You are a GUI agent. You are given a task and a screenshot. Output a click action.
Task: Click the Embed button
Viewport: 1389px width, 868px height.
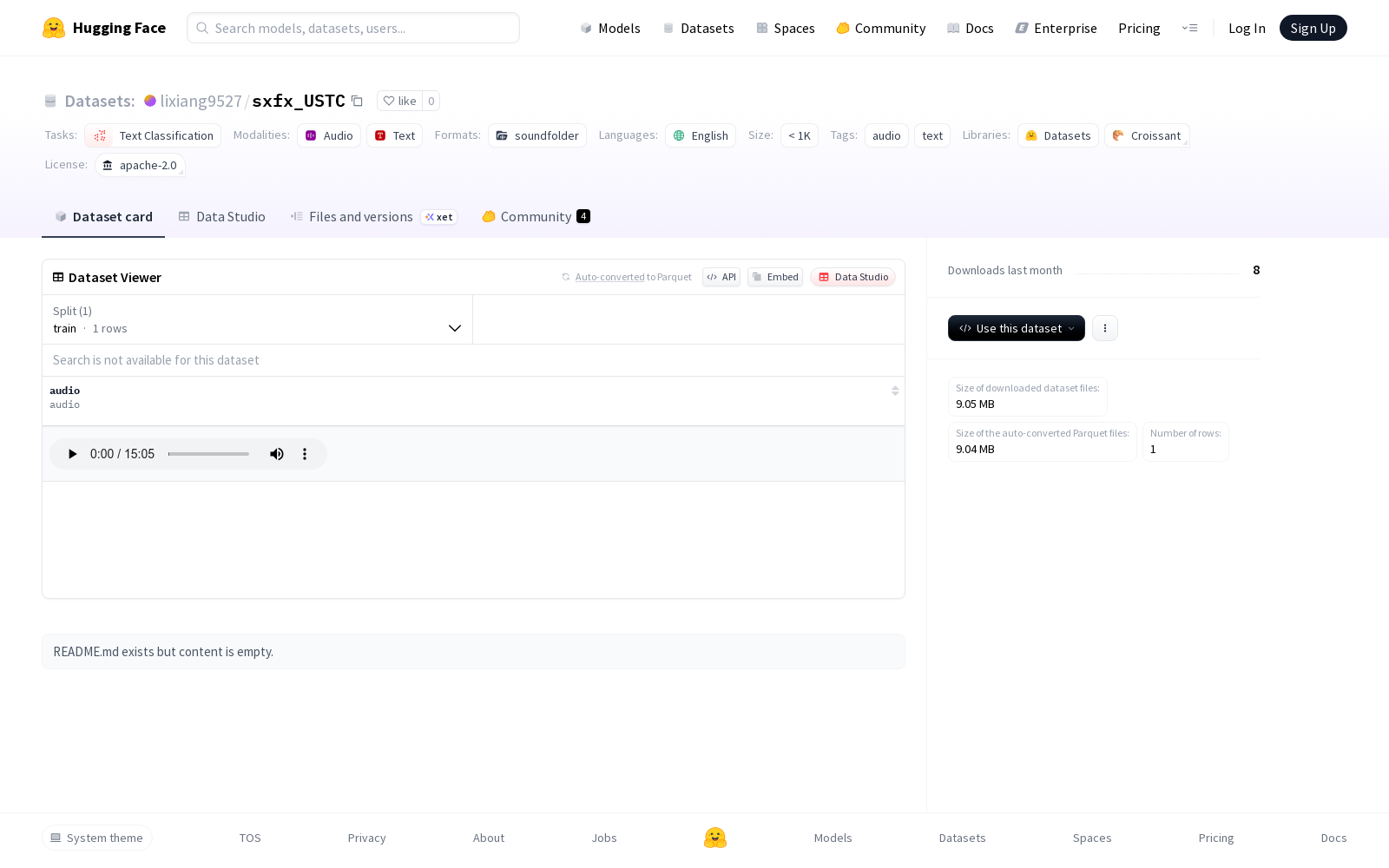775,277
